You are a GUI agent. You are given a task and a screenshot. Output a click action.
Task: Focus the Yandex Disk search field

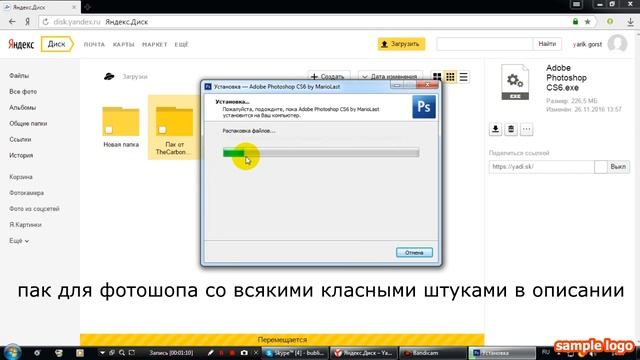tap(484, 44)
